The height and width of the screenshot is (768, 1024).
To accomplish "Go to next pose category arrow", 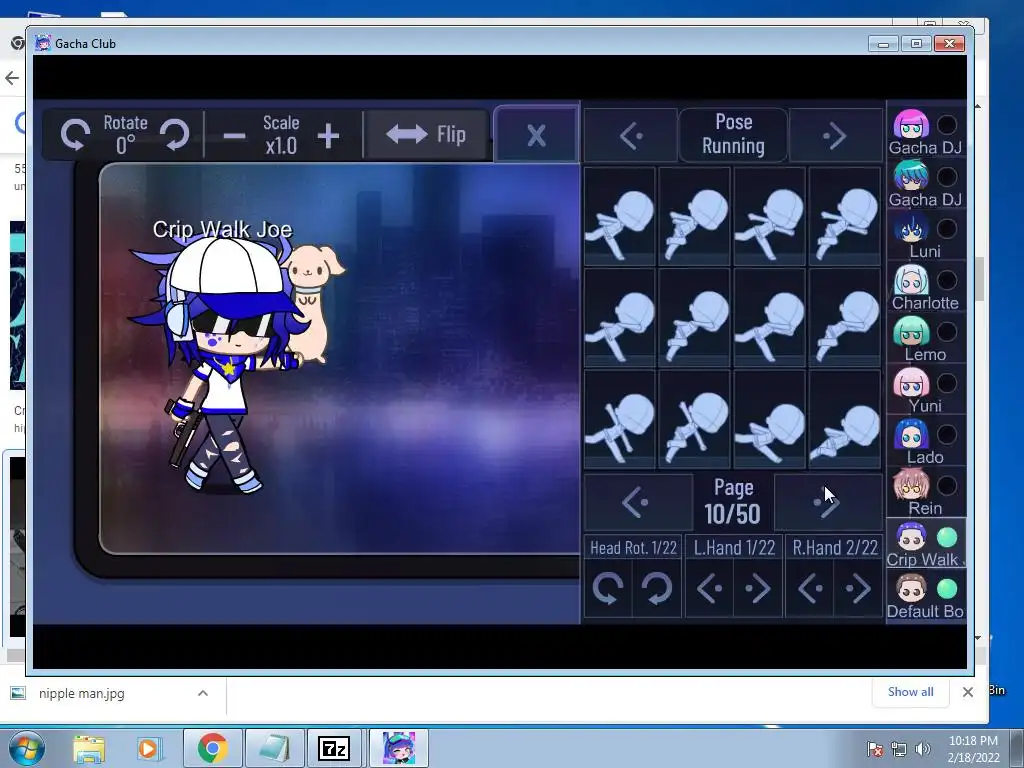I will click(x=835, y=136).
